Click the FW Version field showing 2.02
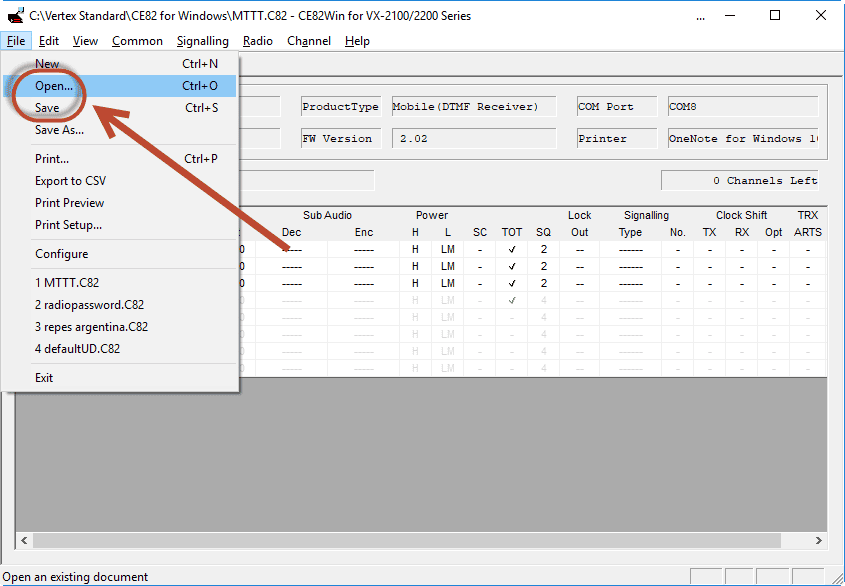 coord(472,139)
